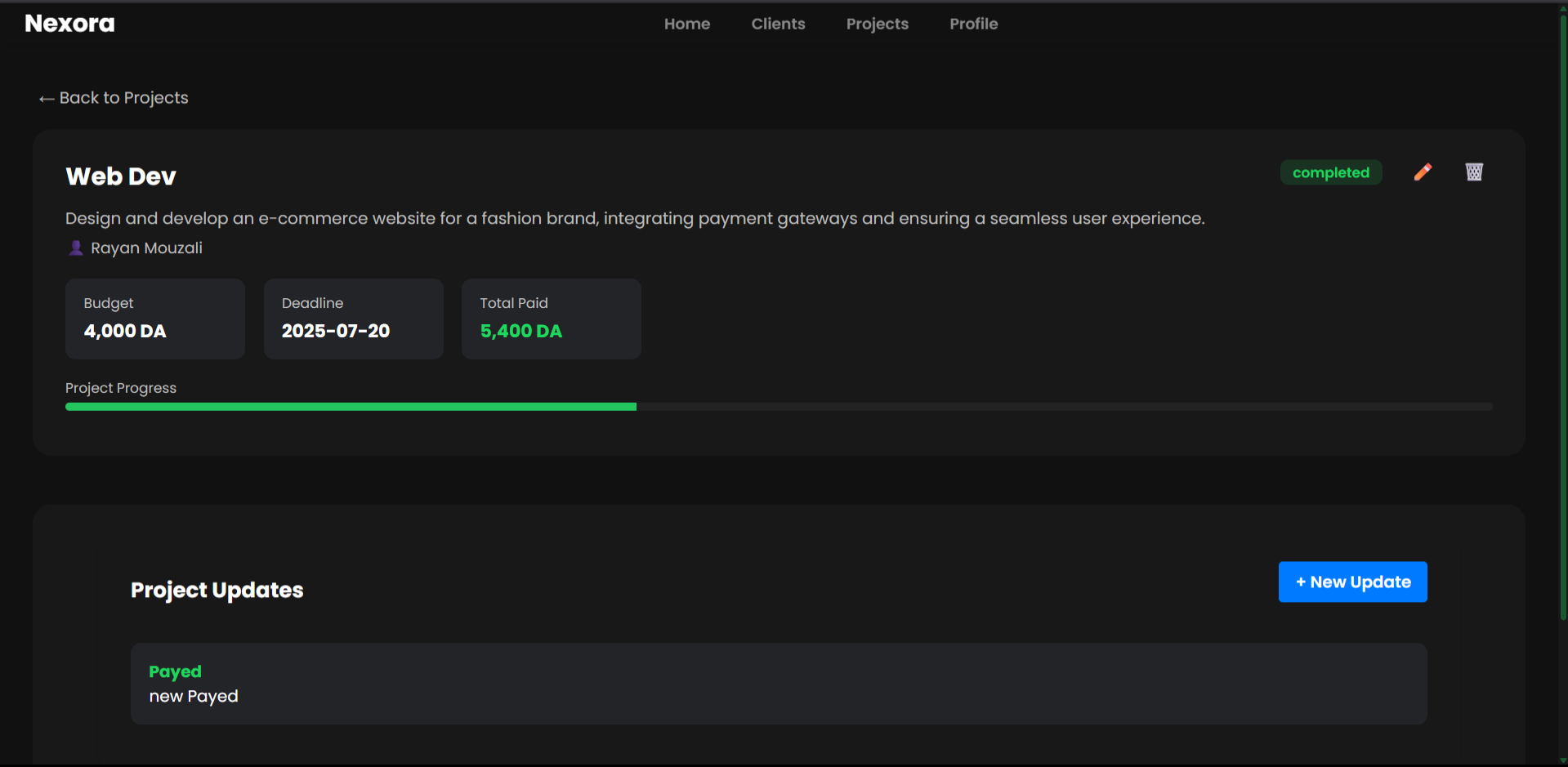Click the trash icon to delete the project
The width and height of the screenshot is (1568, 767).
1473,172
